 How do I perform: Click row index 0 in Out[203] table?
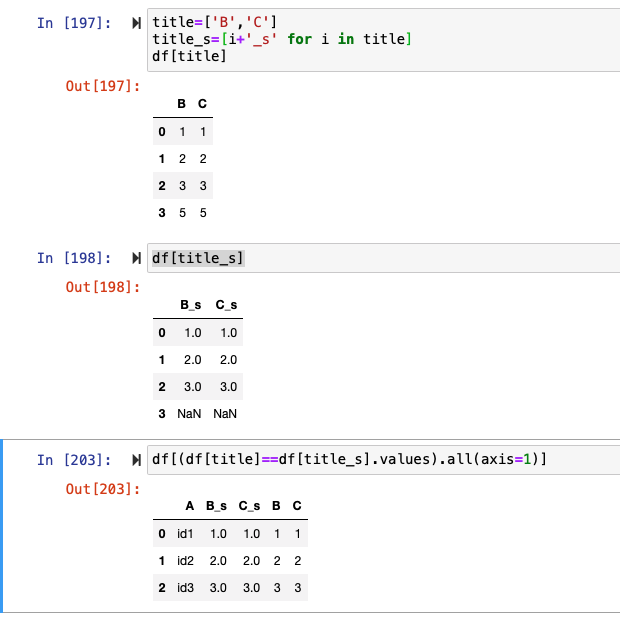[x=162, y=534]
